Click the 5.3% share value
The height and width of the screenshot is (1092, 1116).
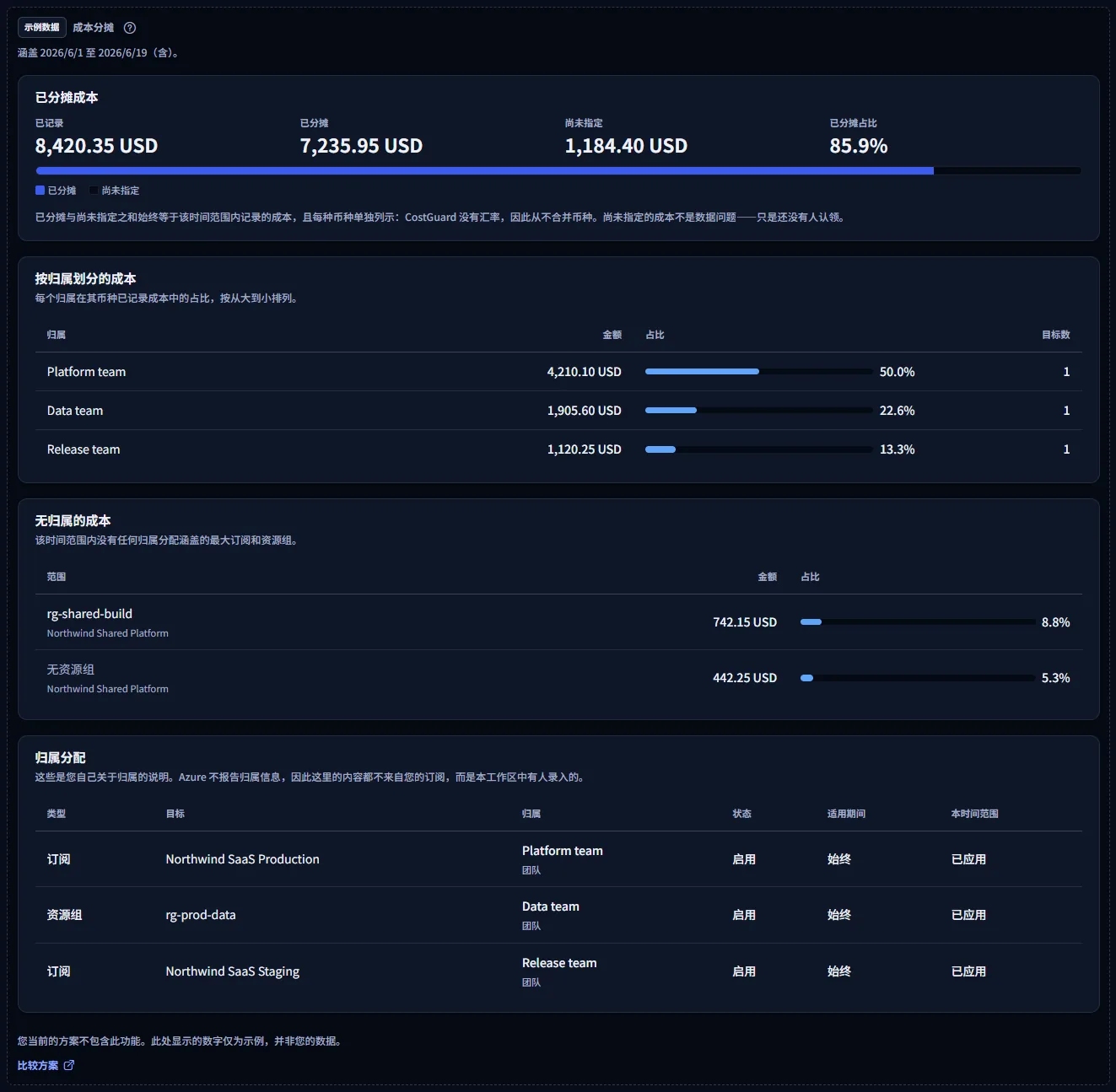point(1056,678)
